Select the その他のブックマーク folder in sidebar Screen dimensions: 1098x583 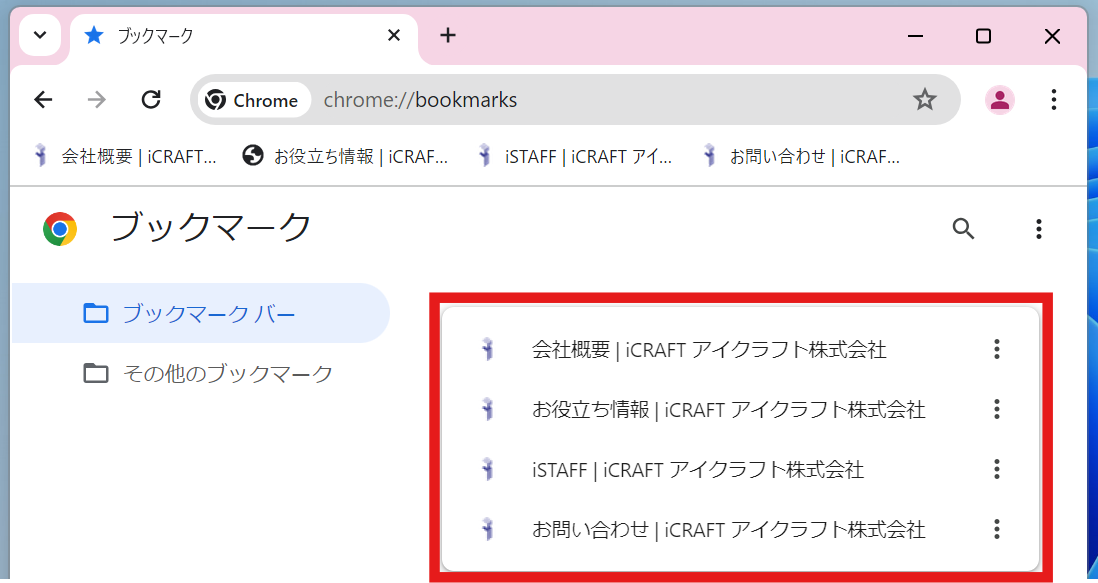(201, 373)
